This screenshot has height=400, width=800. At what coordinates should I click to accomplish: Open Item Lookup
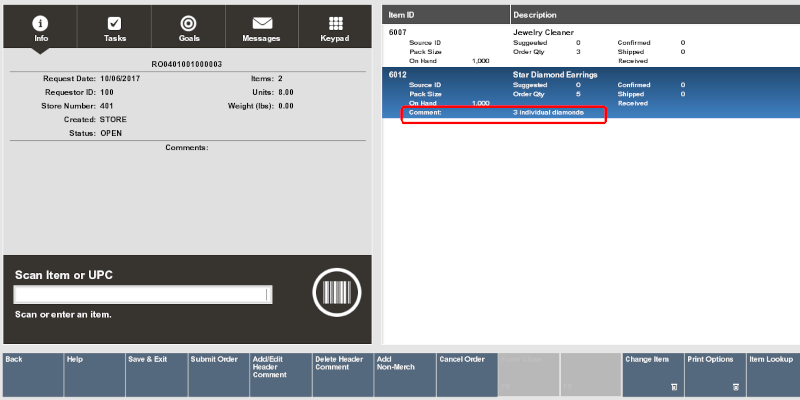pos(773,375)
